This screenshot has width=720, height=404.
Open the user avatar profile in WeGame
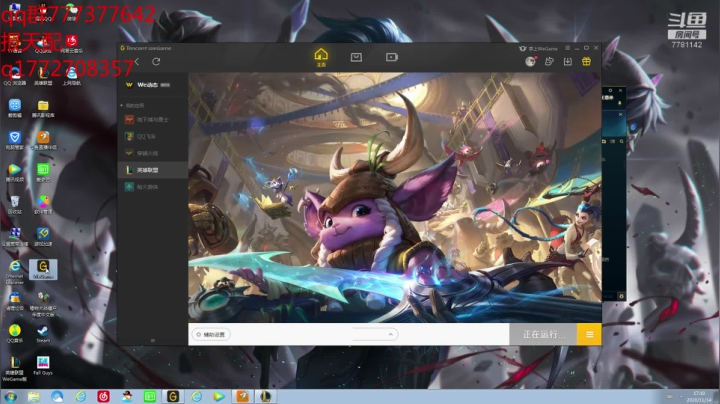click(x=530, y=62)
